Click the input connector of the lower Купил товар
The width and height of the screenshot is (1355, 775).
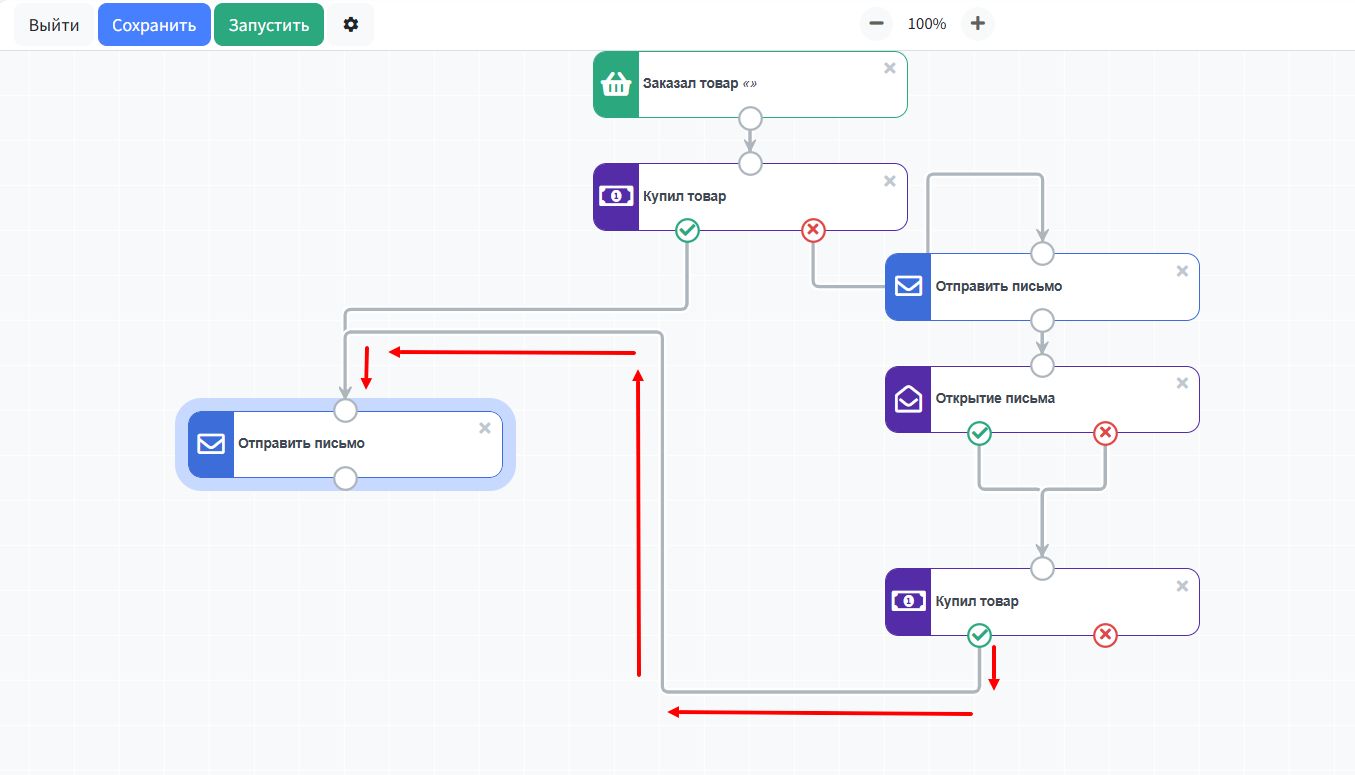click(x=1042, y=568)
